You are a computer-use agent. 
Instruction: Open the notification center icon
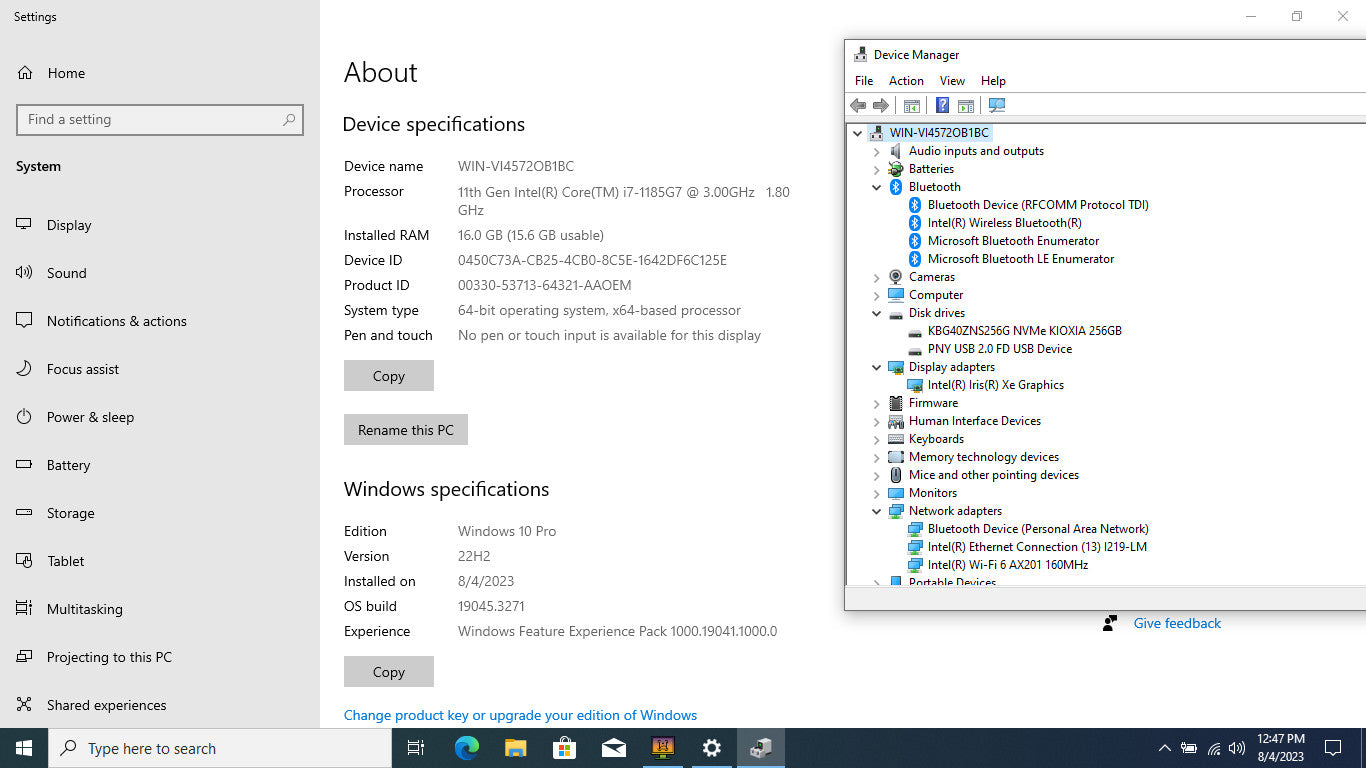coord(1333,748)
